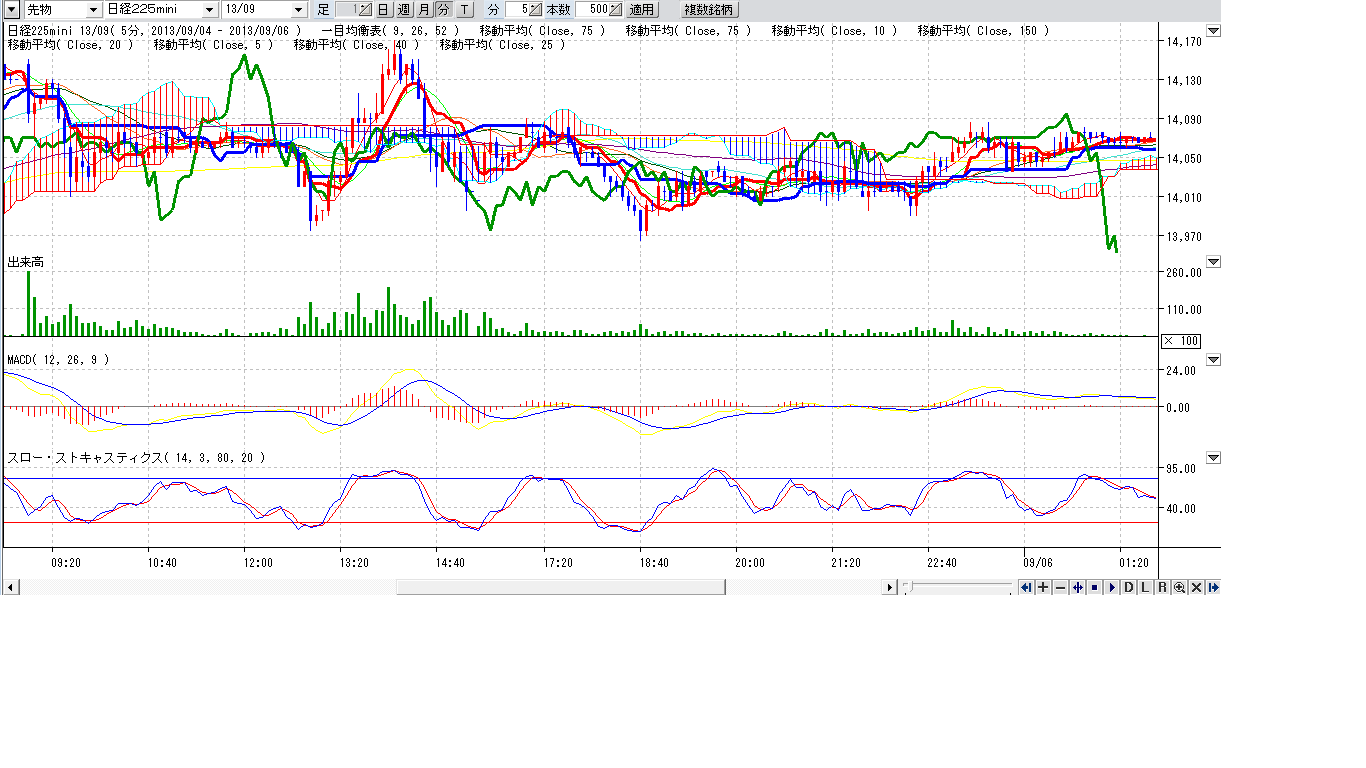The height and width of the screenshot is (768, 1366).
Task: Jump to the chart's first bar
Action: tap(1026, 587)
